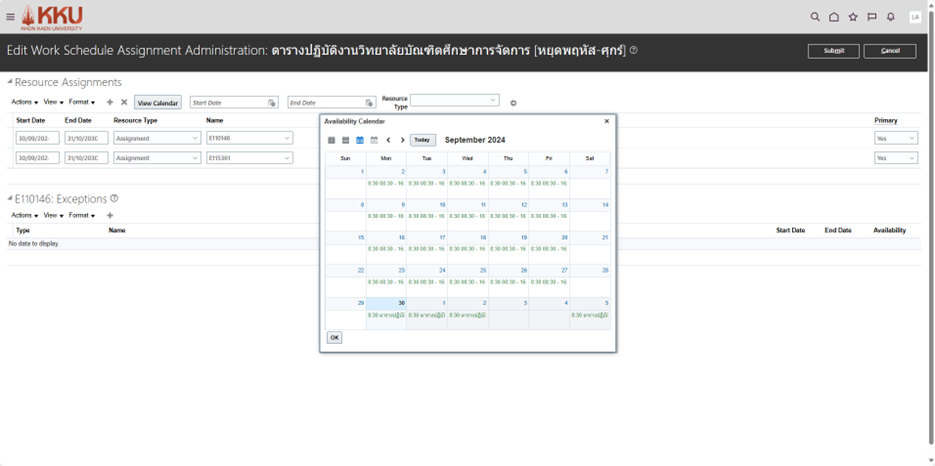The image size is (935, 466).
Task: Click the watchlist flag icon
Action: 872,17
